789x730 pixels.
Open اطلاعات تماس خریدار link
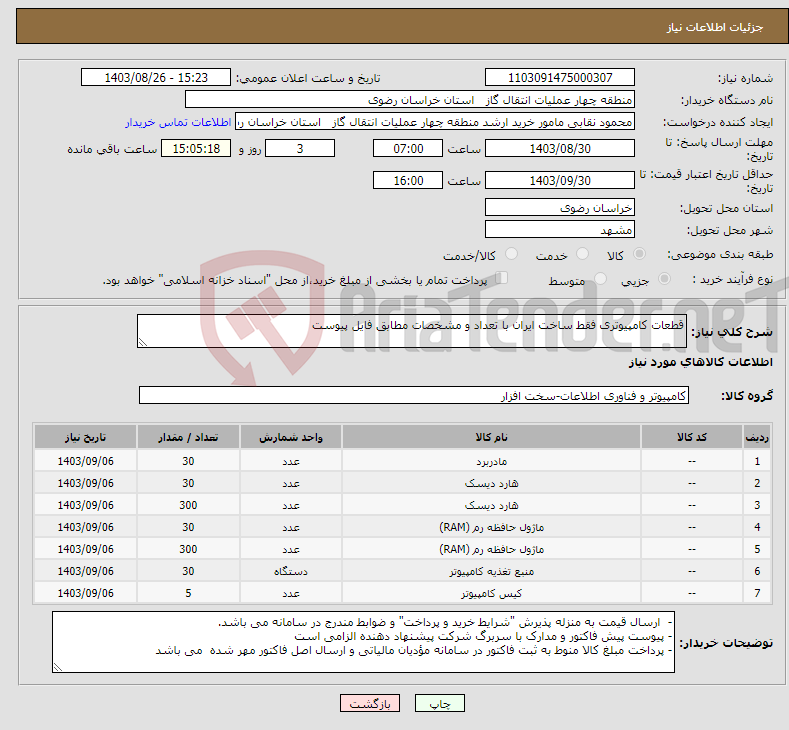tap(178, 122)
